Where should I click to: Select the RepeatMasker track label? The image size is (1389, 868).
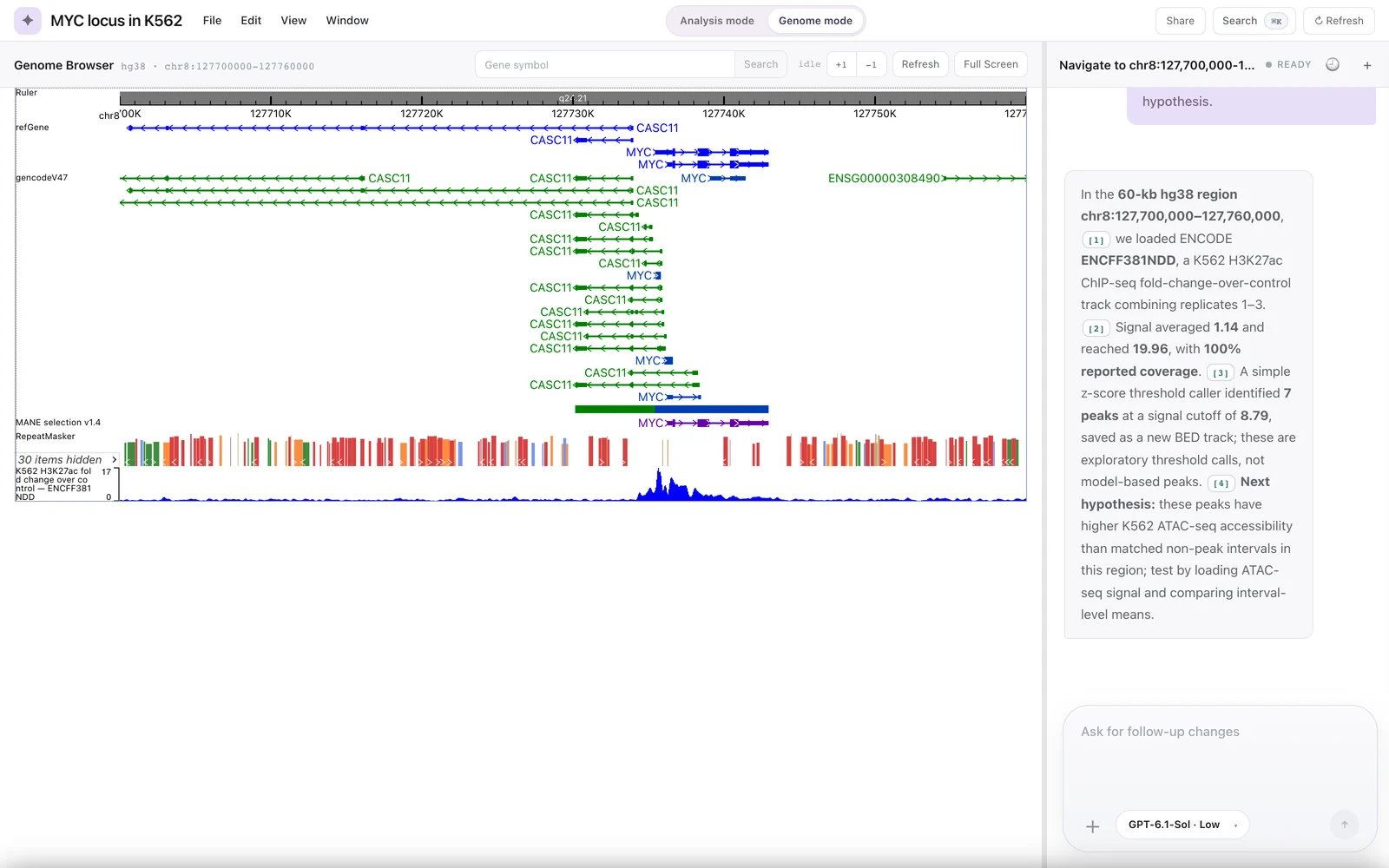(x=45, y=436)
